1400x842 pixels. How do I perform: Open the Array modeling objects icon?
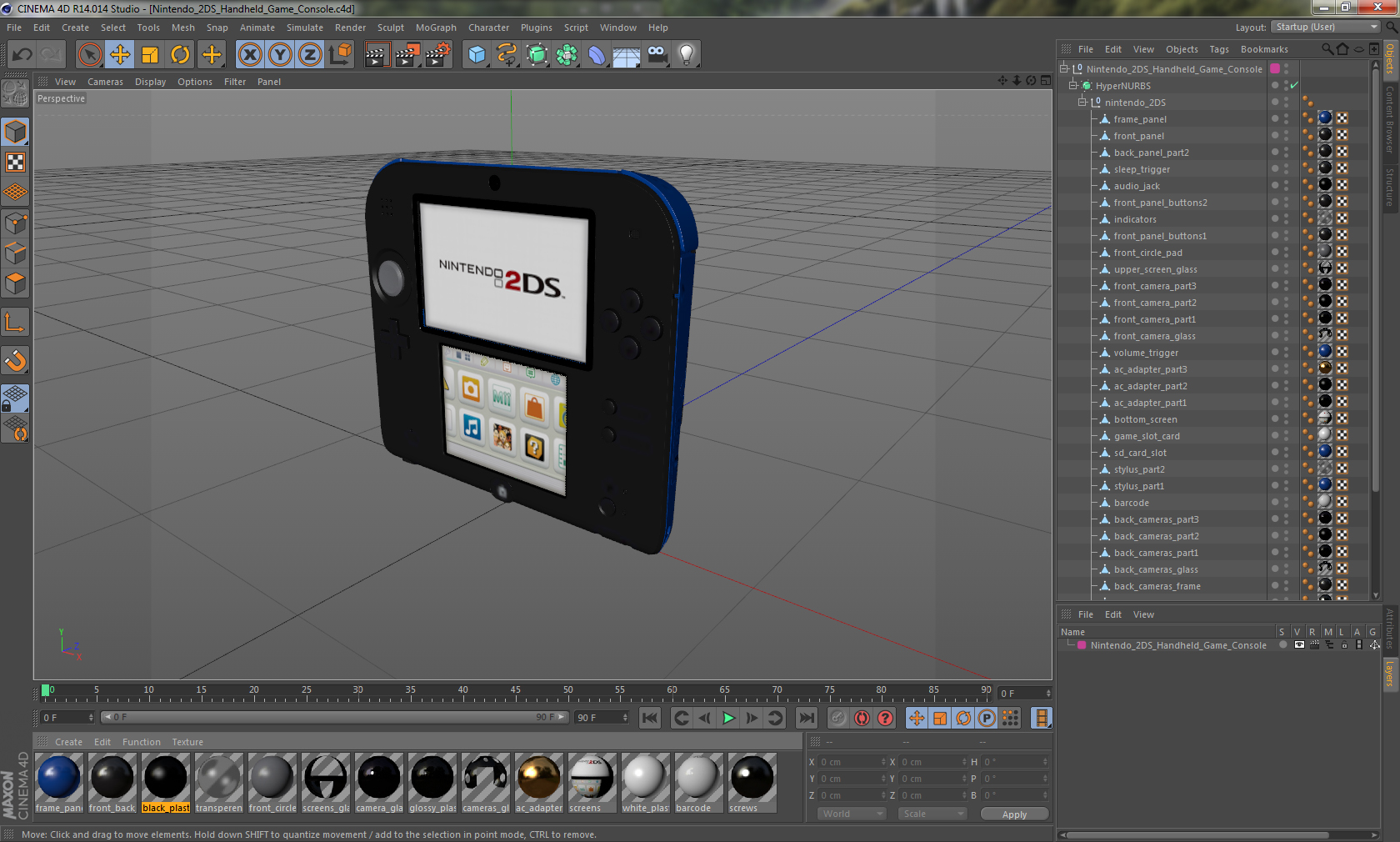(567, 55)
